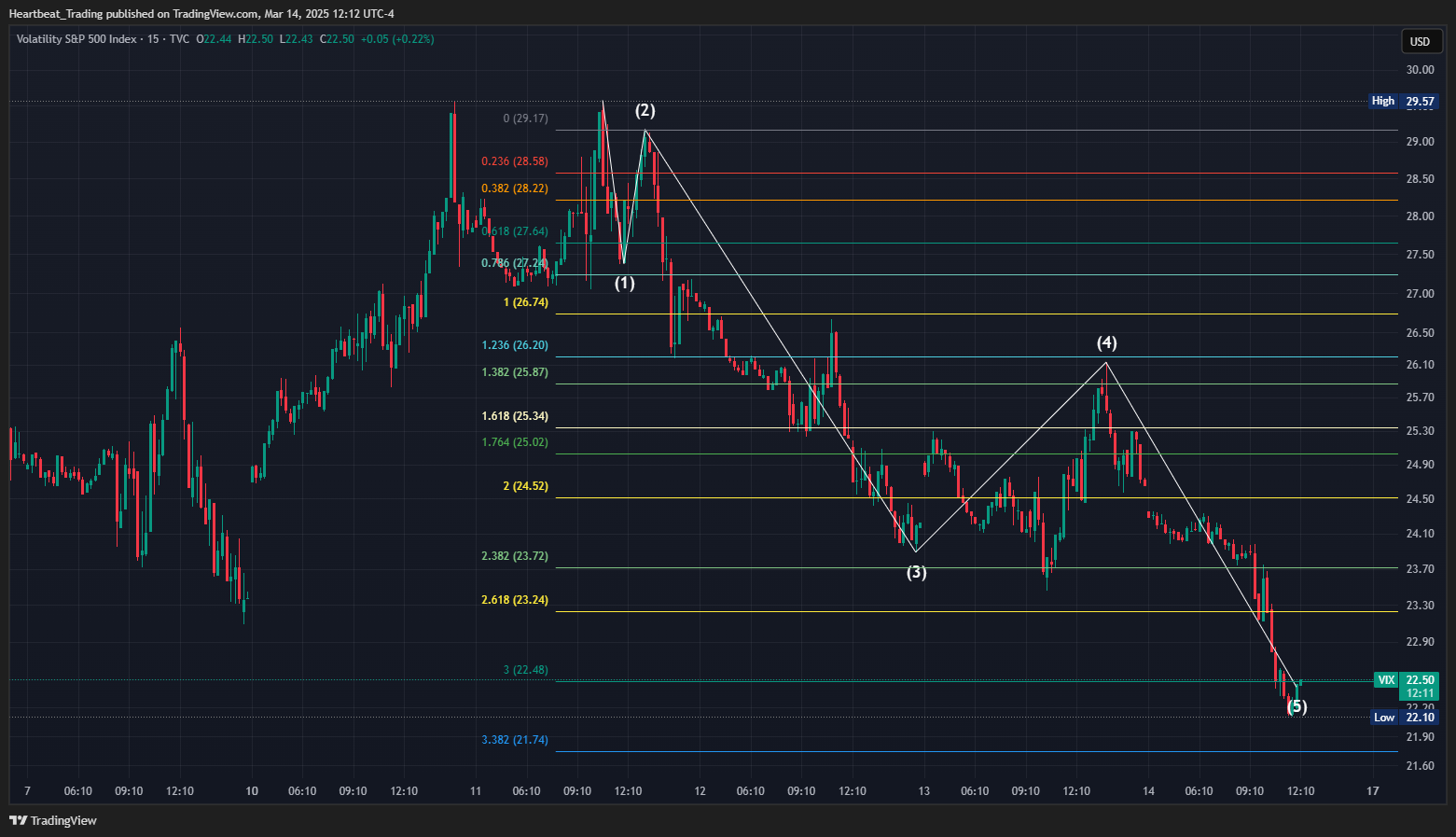Click the 24.90 mark on the price axis
1456x837 pixels.
[1420, 465]
